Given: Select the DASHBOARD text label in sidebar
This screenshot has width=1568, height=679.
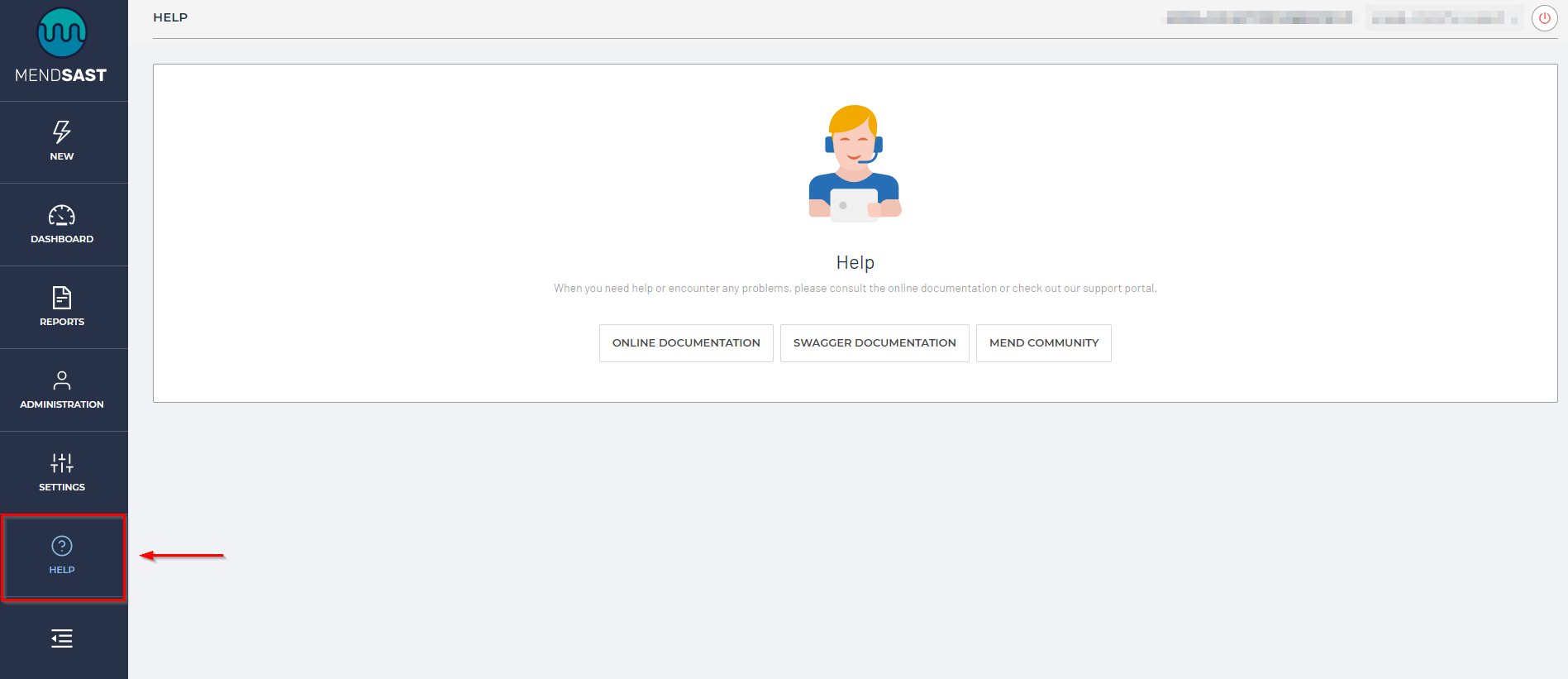Looking at the screenshot, I should click(x=62, y=239).
